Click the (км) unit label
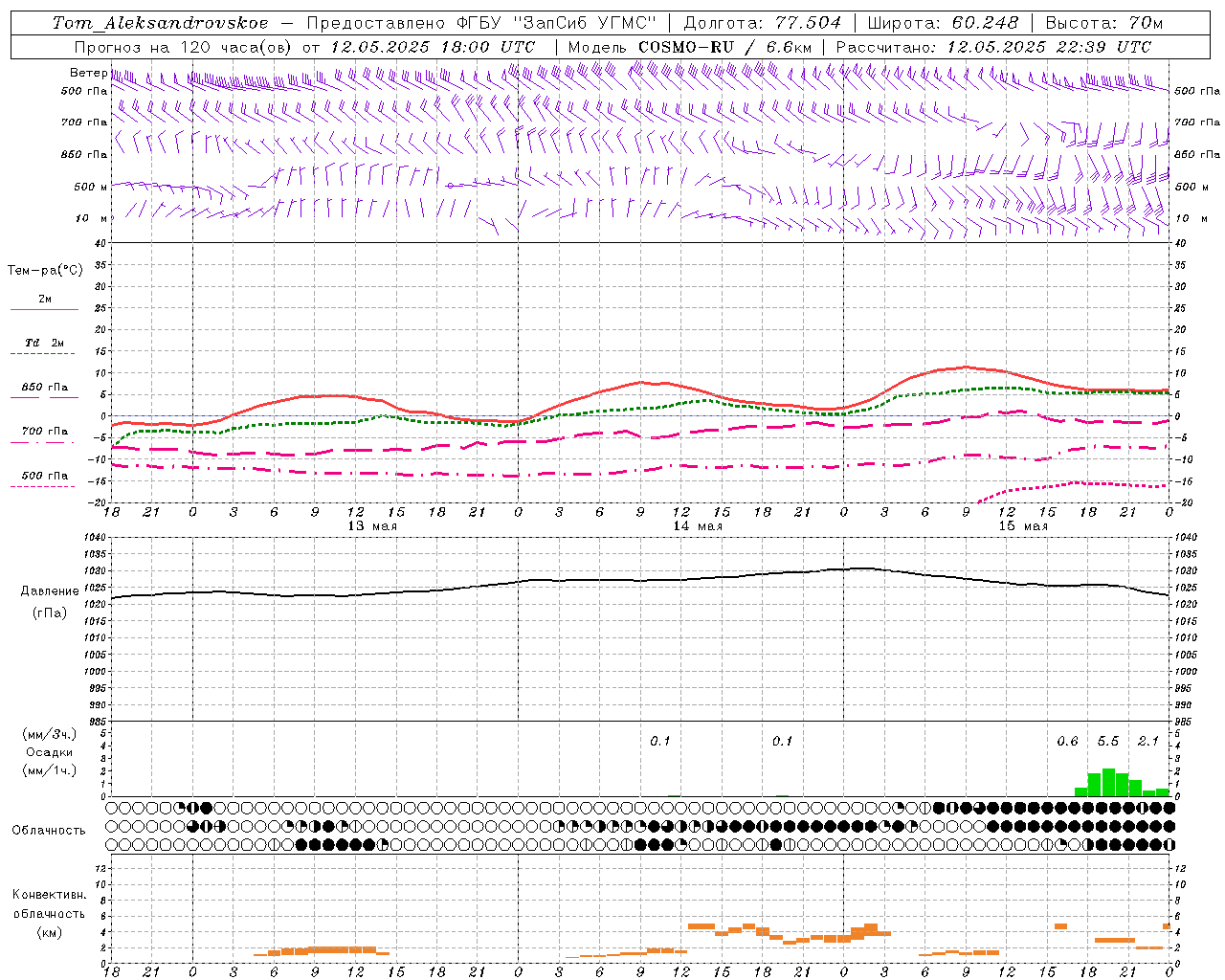Image resolution: width=1225 pixels, height=980 pixels. tap(50, 932)
